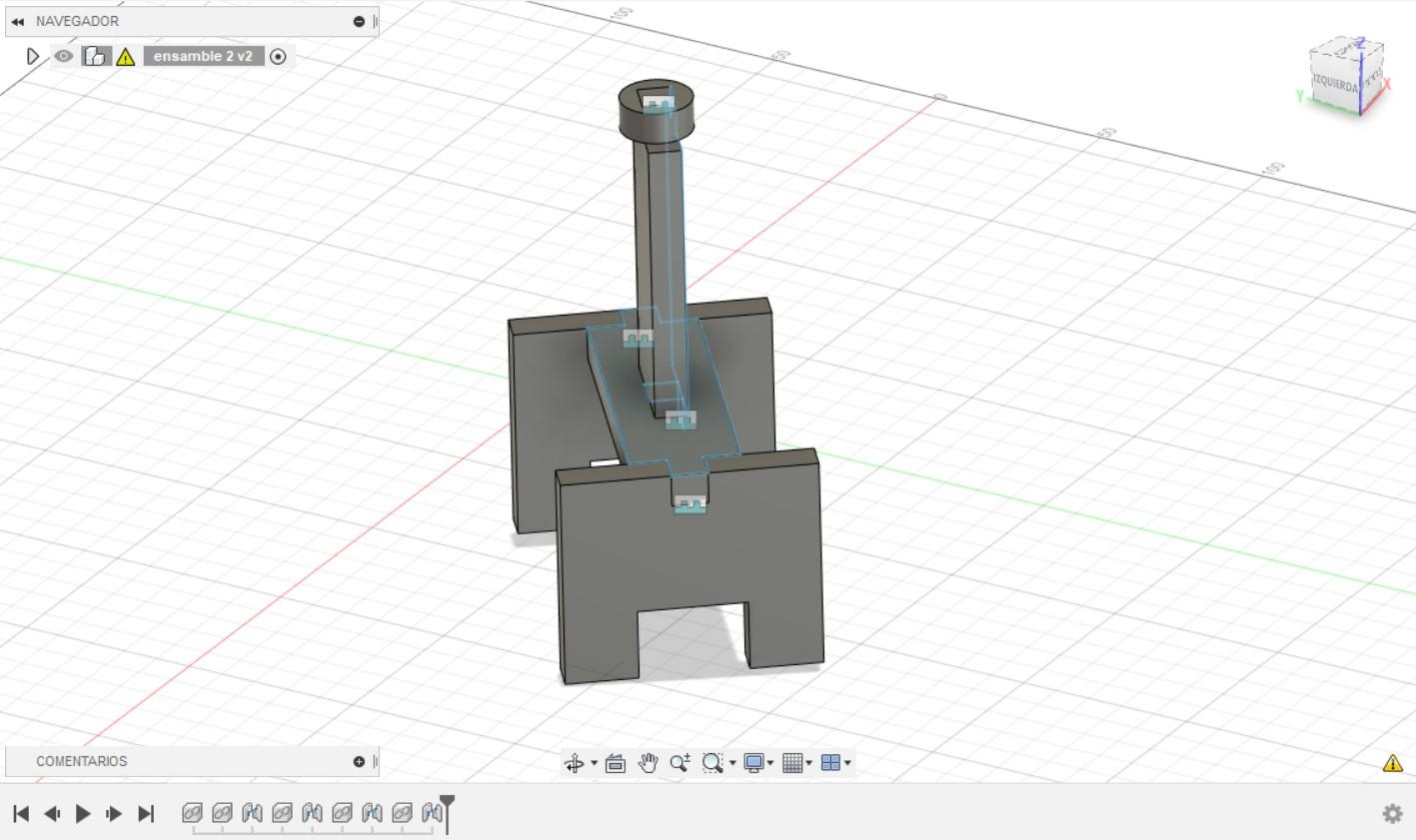This screenshot has height=840, width=1416.
Task: Open the Zoom Window options dropdown arrow
Action: (732, 763)
